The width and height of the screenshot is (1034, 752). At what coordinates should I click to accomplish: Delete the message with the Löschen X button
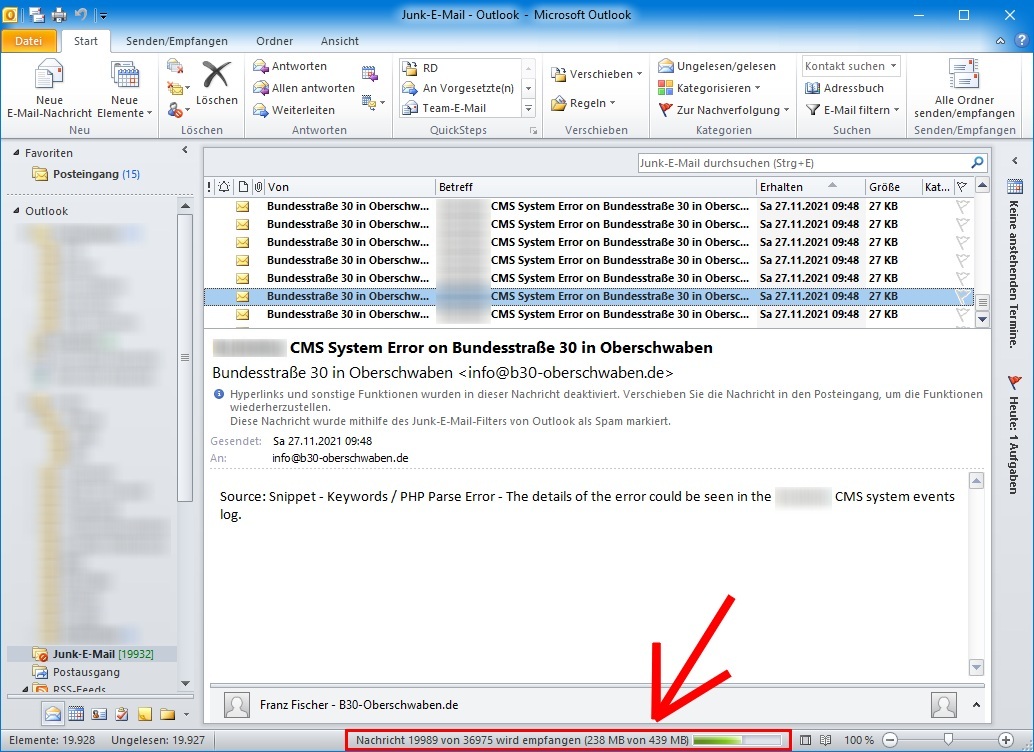click(216, 83)
